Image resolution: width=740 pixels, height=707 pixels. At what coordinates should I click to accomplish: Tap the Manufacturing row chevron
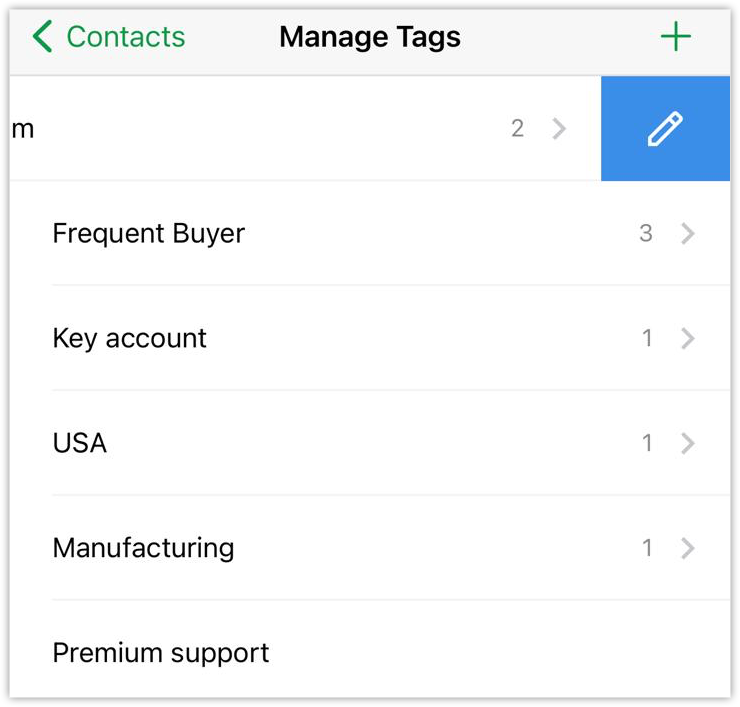click(687, 548)
